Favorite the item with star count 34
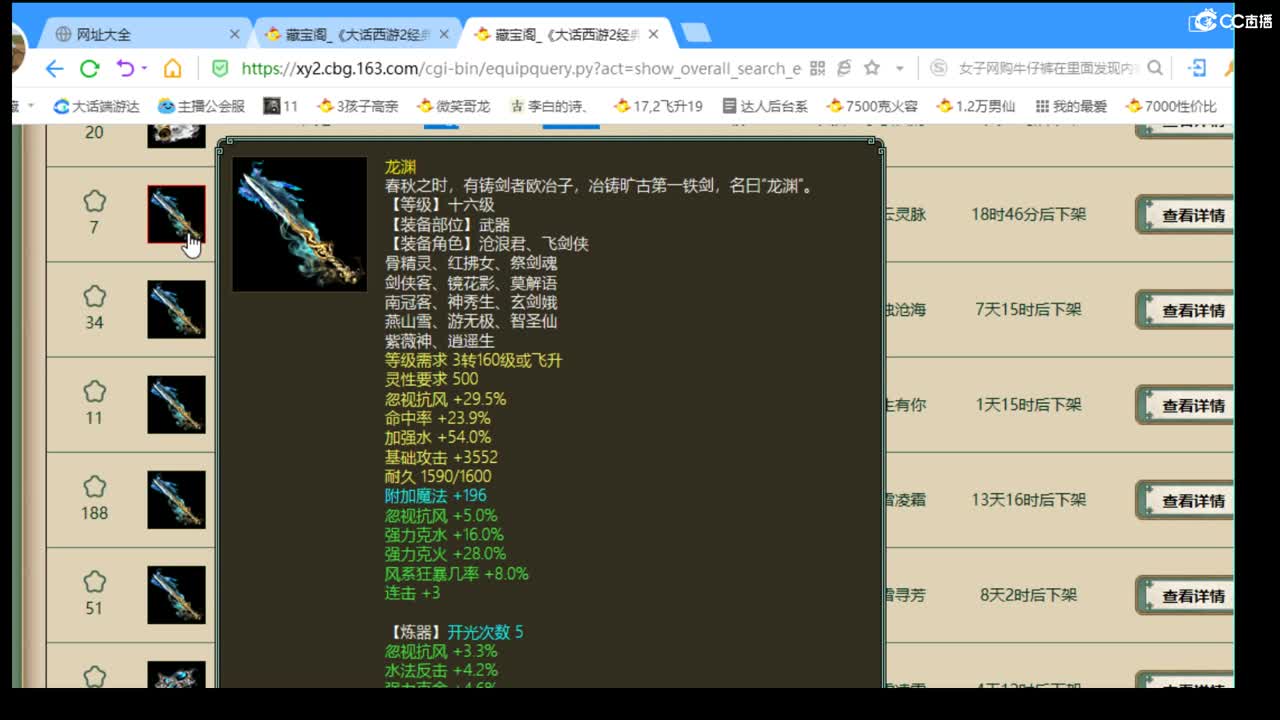This screenshot has height=720, width=1280. (94, 296)
